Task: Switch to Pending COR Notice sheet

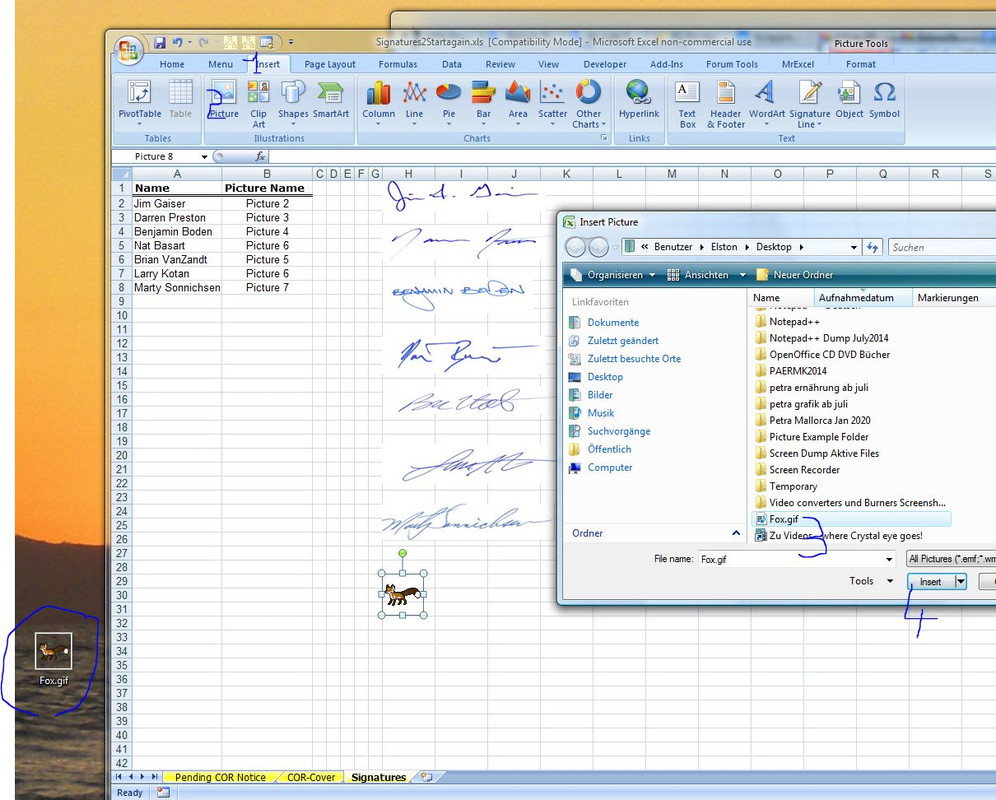Action: click(x=220, y=777)
